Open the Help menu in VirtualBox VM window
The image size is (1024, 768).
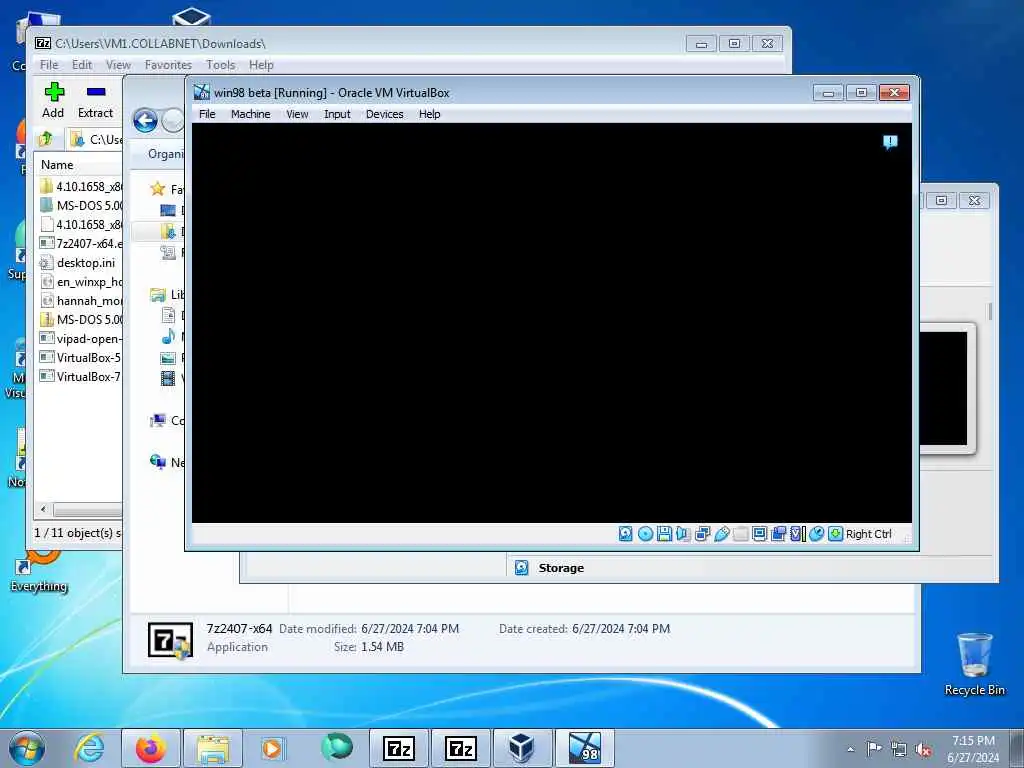429,114
